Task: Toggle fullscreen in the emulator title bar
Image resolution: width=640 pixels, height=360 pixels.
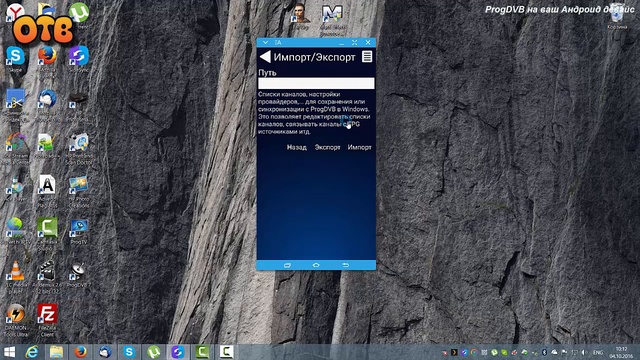Action: pos(354,42)
